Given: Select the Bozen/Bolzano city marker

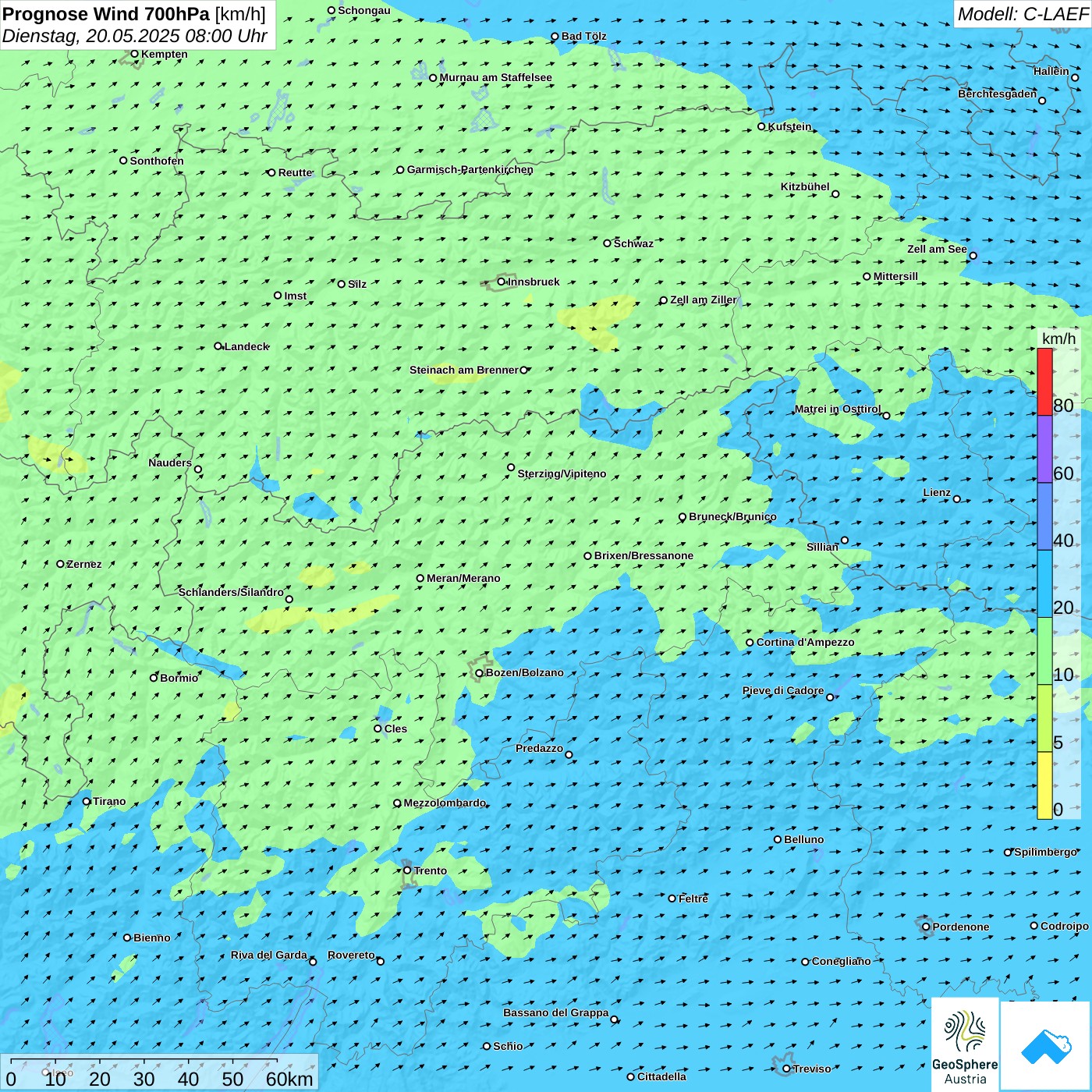Looking at the screenshot, I should pos(480,673).
